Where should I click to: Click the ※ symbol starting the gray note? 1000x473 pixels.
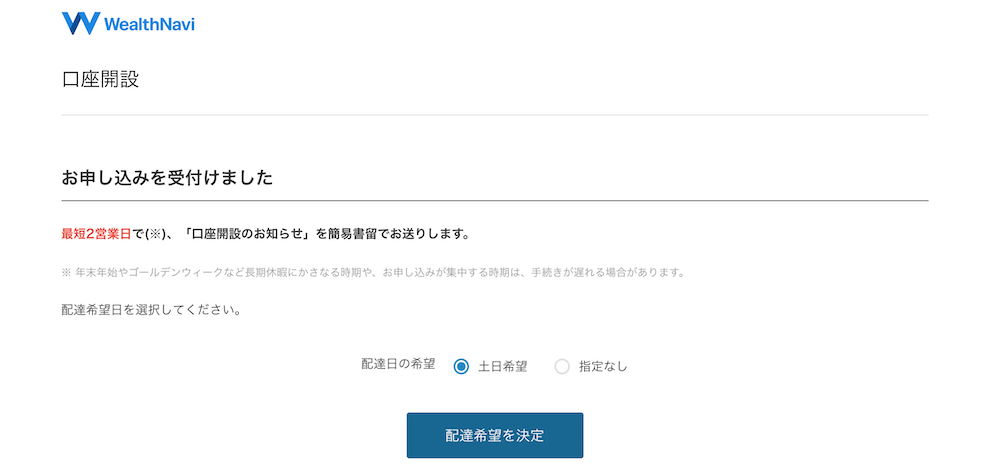point(66,273)
